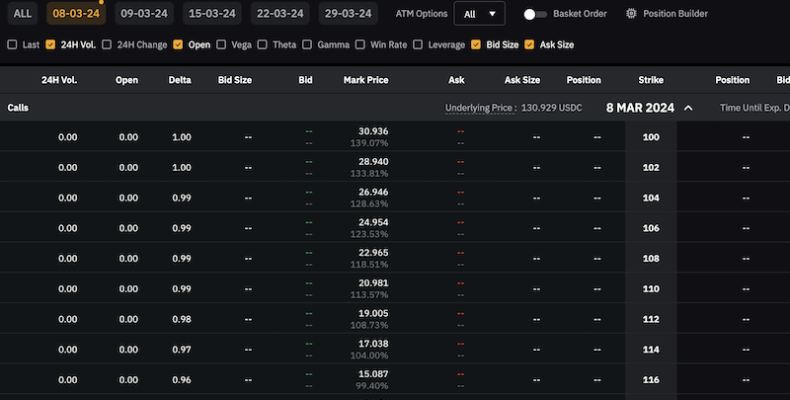Disable the Ask Size checkbox
This screenshot has height=400, width=790.
click(530, 45)
